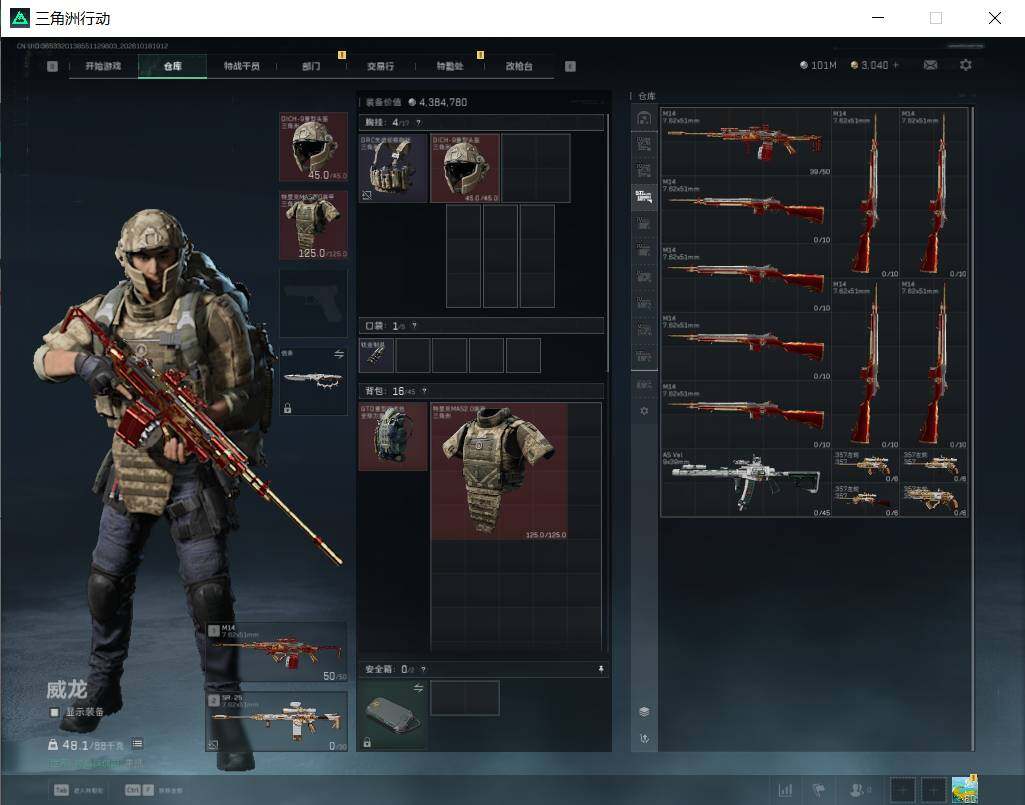The width and height of the screenshot is (1025, 805).
Task: Click the safe box swap arrows icon
Action: point(418,688)
